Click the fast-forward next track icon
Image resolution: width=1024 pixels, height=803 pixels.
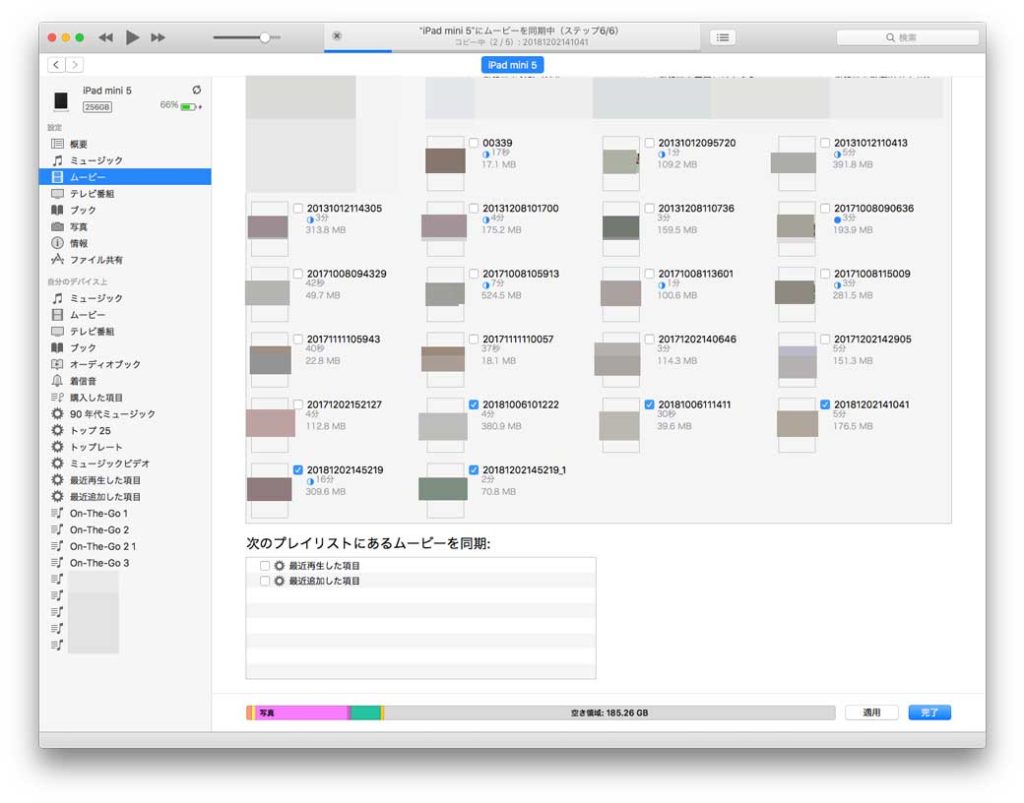pyautogui.click(x=158, y=37)
